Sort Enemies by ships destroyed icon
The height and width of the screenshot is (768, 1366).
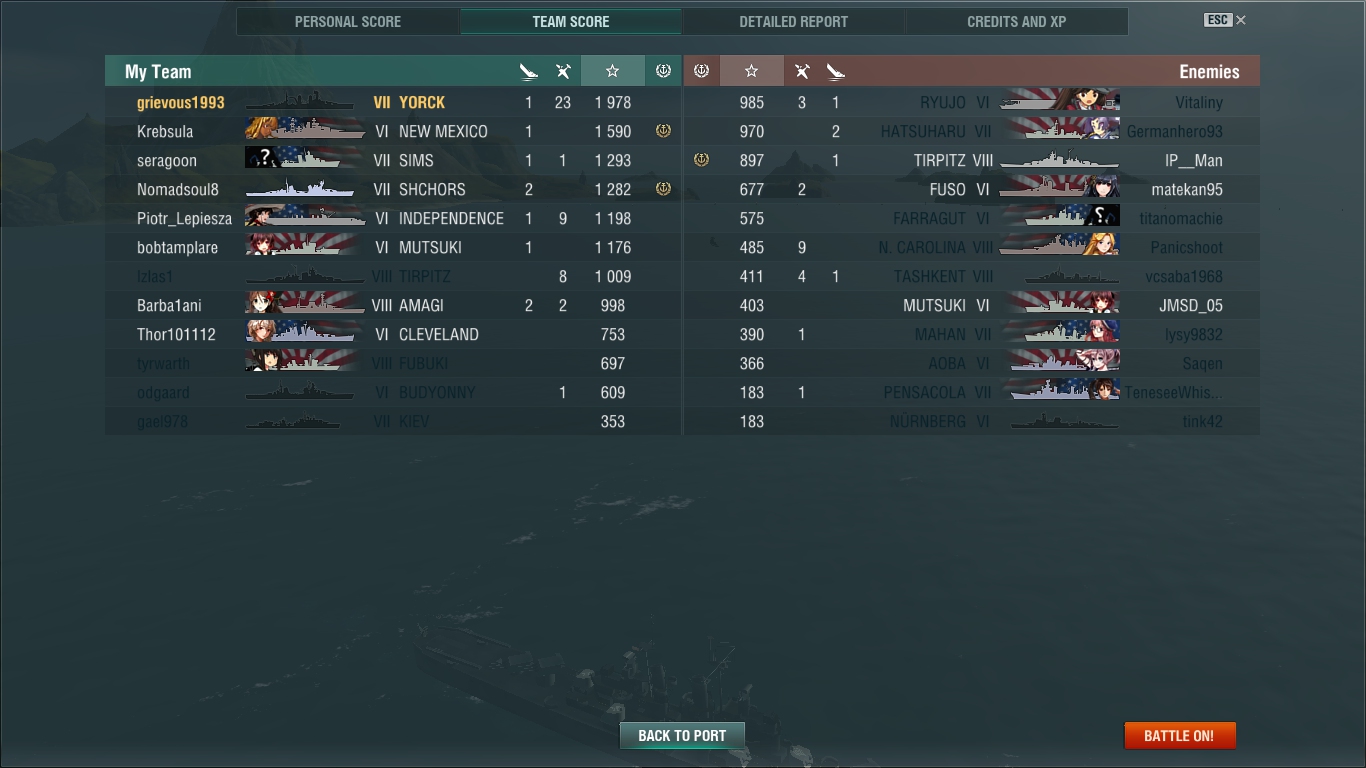pos(836,71)
